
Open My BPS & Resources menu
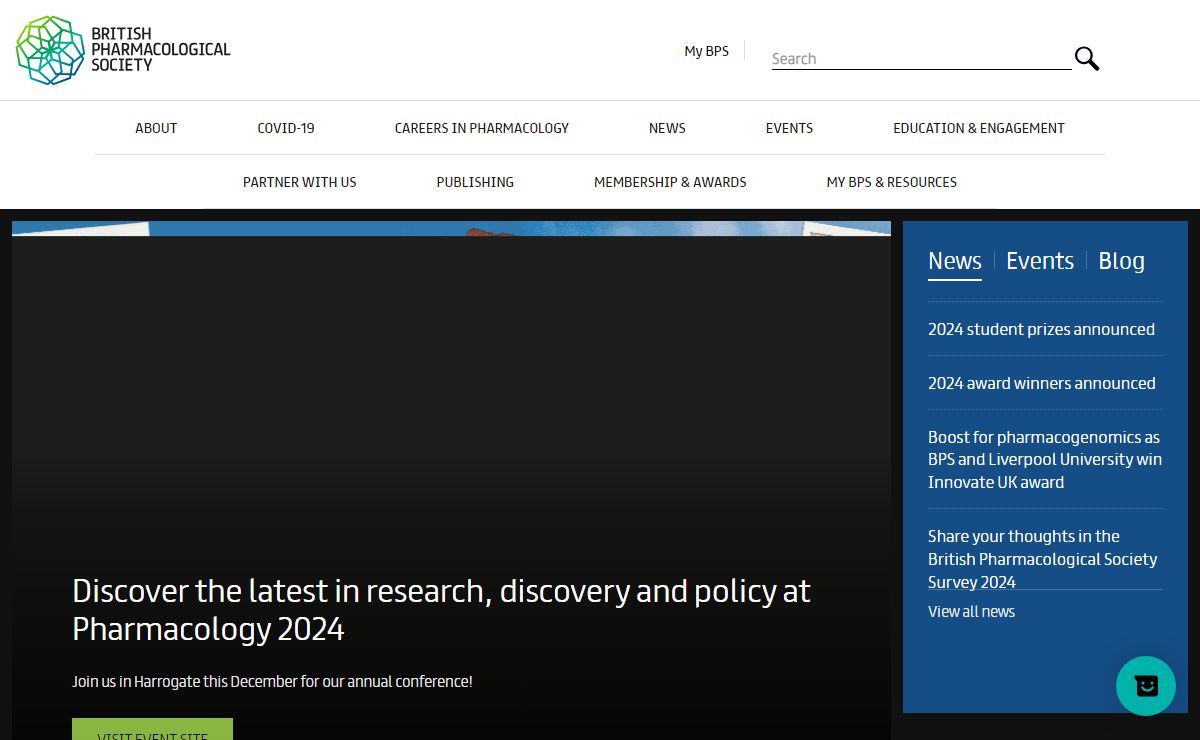(x=891, y=182)
